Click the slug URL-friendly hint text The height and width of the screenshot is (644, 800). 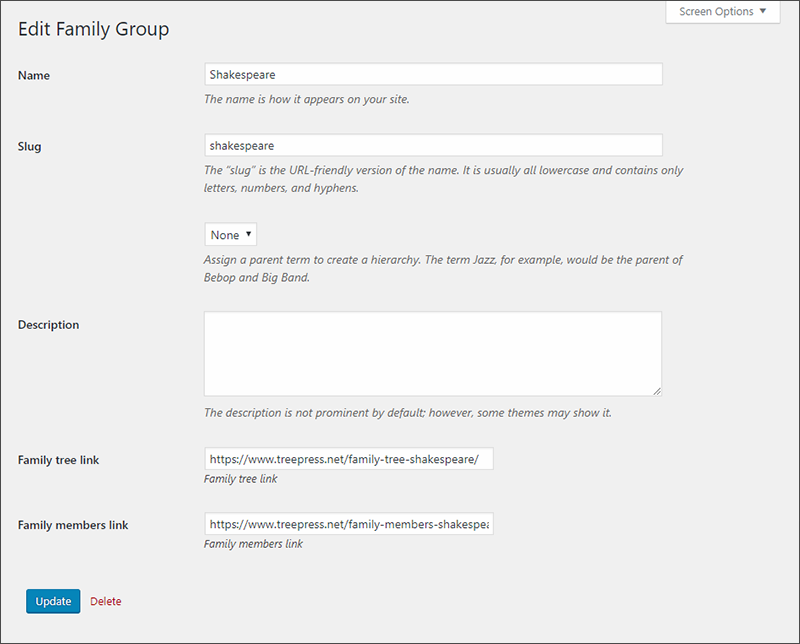443,179
